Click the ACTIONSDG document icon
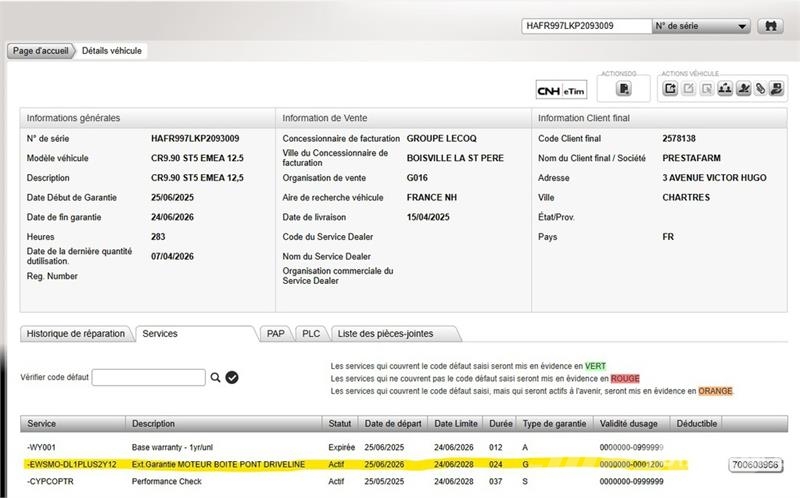The height and width of the screenshot is (498, 800). 623,89
